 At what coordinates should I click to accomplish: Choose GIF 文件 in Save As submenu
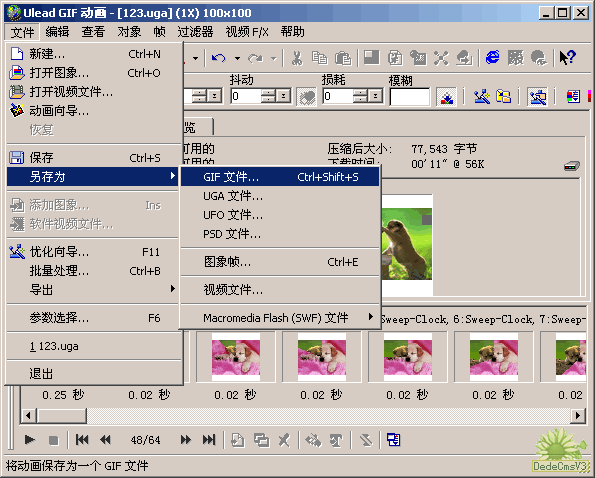click(280, 177)
